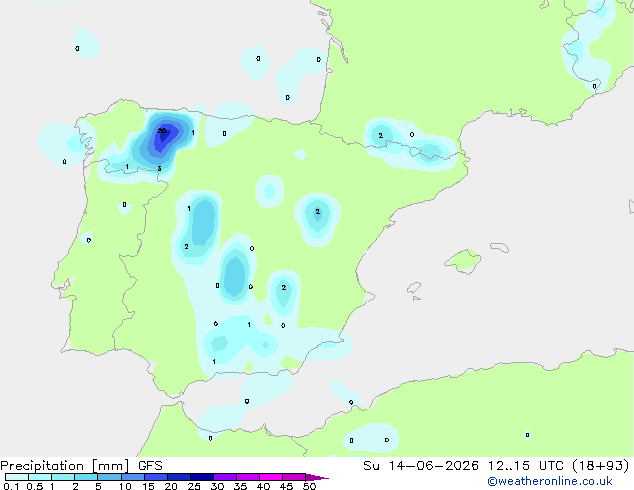Click the legend swatch between 35 and 40
Screen dimensions: 634x490
pyautogui.click(x=248, y=477)
